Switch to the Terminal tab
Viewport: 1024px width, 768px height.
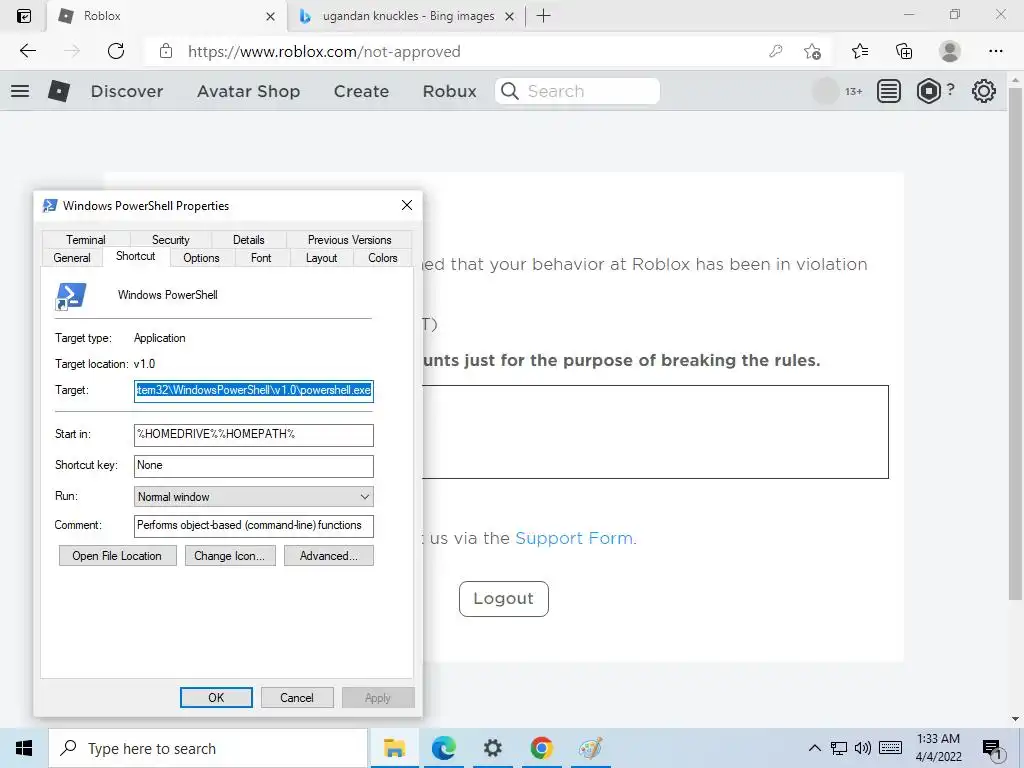pyautogui.click(x=86, y=240)
